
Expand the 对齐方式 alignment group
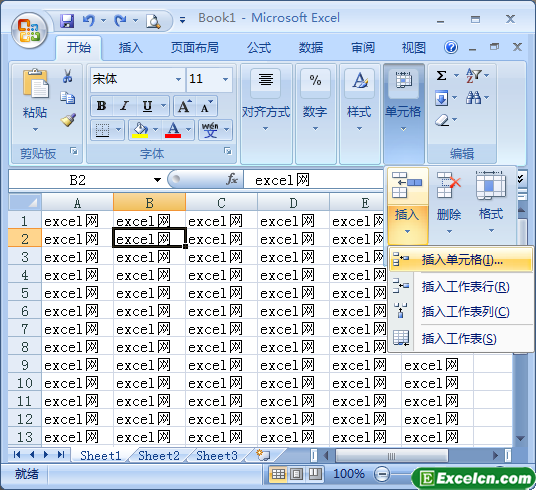(x=266, y=113)
